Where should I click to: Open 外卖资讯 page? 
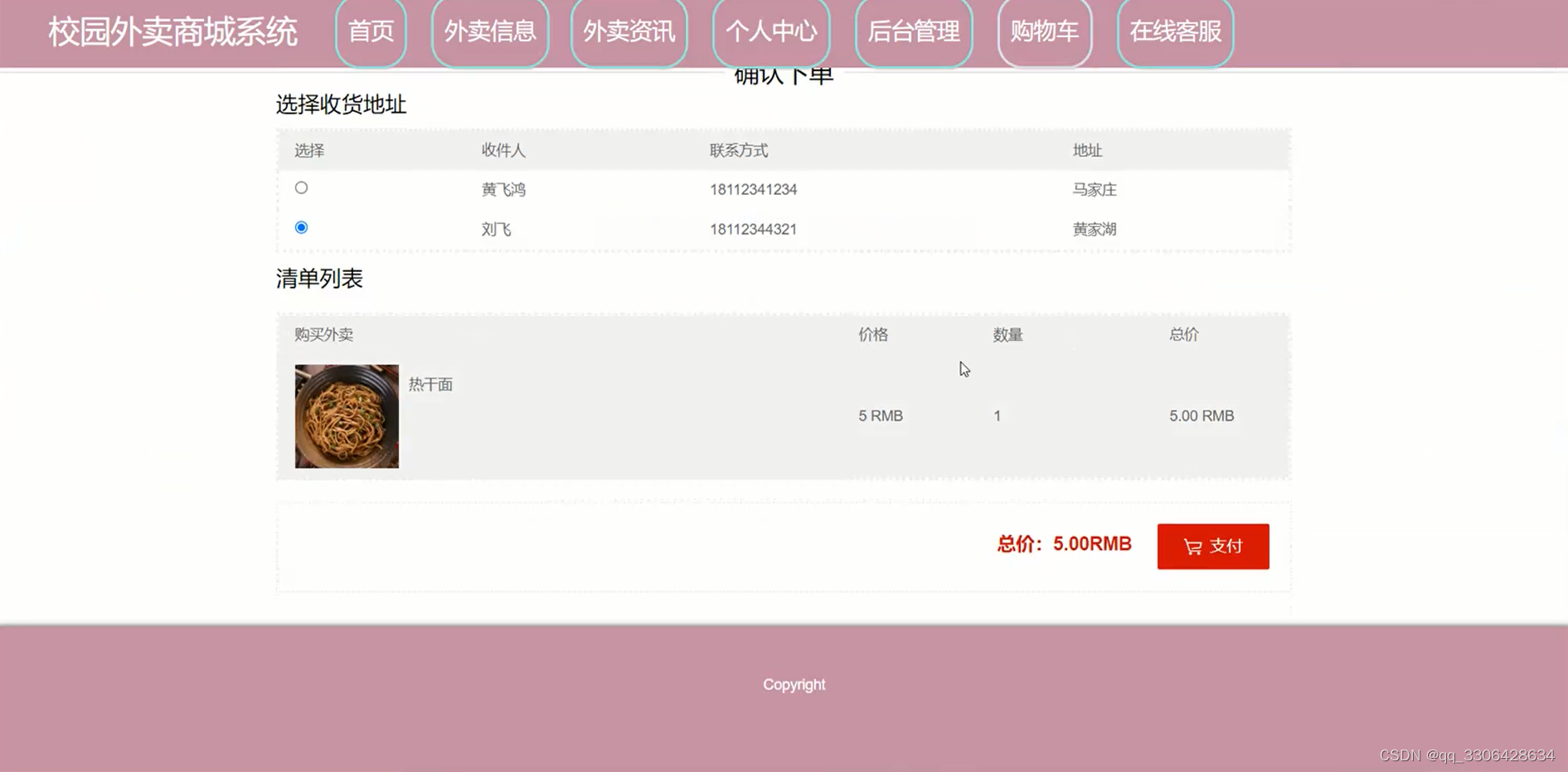click(x=629, y=32)
